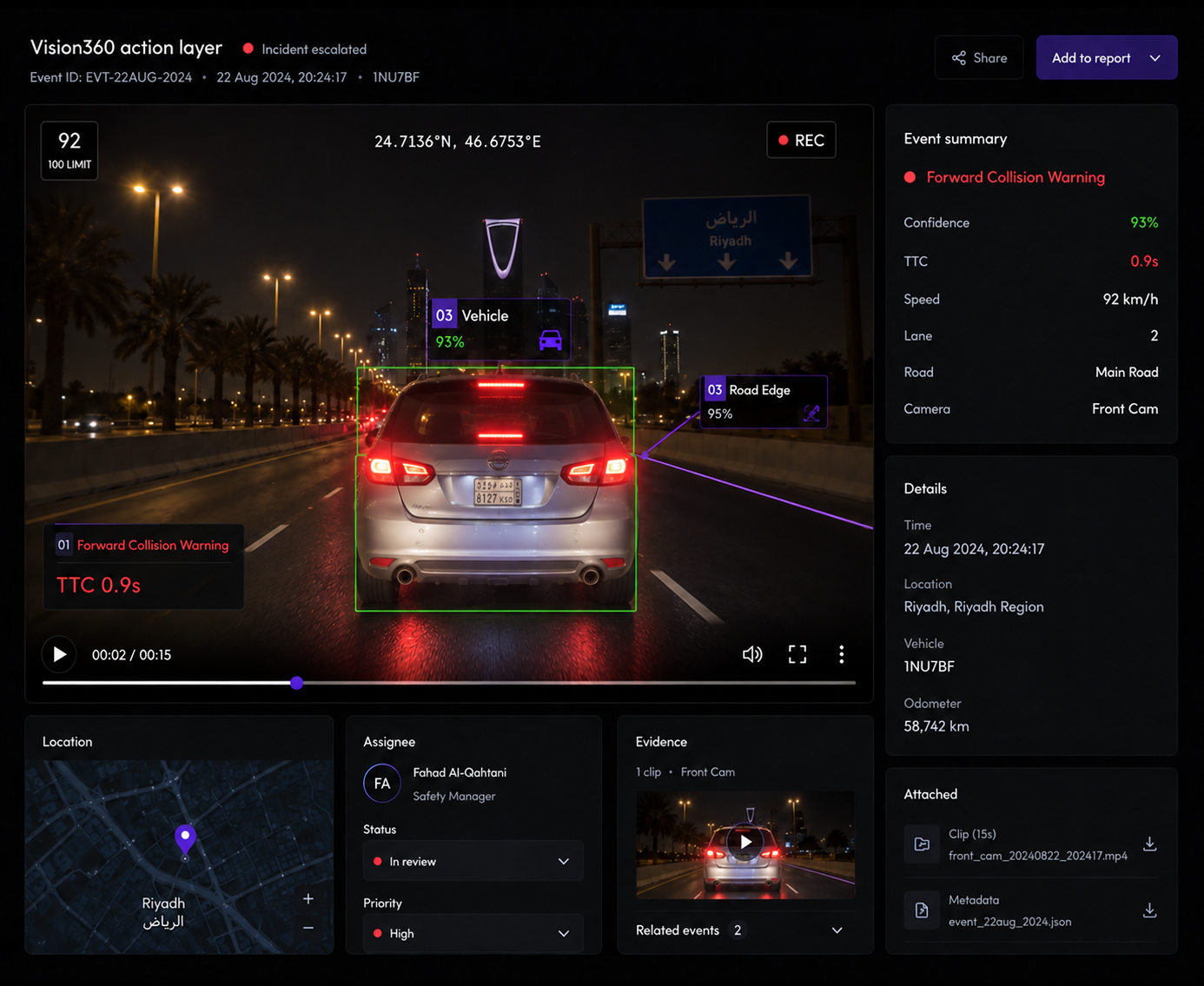
Task: Toggle the REC recording indicator
Action: 801,140
